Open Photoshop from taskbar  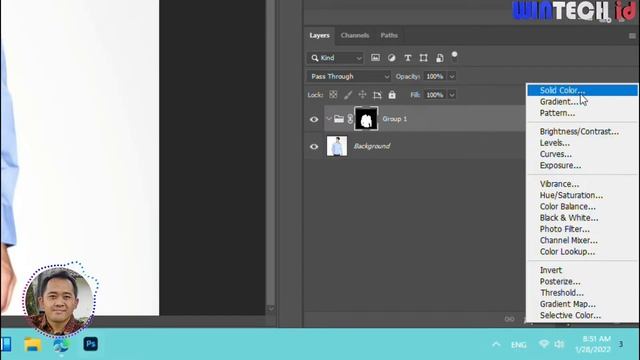(x=91, y=344)
